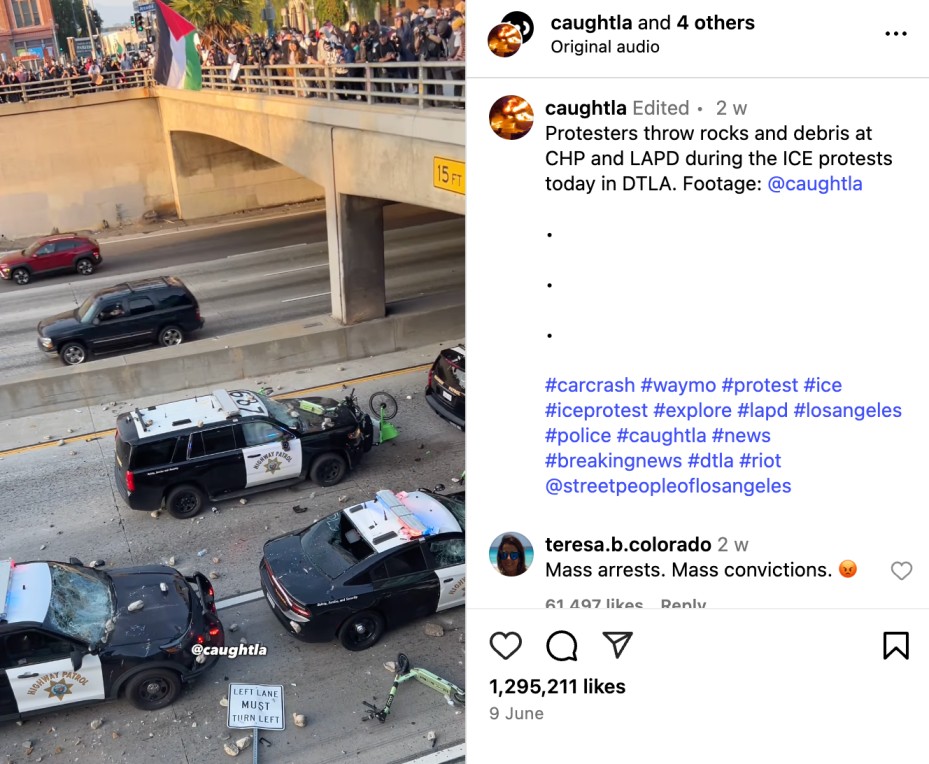The width and height of the screenshot is (929, 764).
Task: View teresa.b.colorado's profile photo
Action: click(511, 554)
